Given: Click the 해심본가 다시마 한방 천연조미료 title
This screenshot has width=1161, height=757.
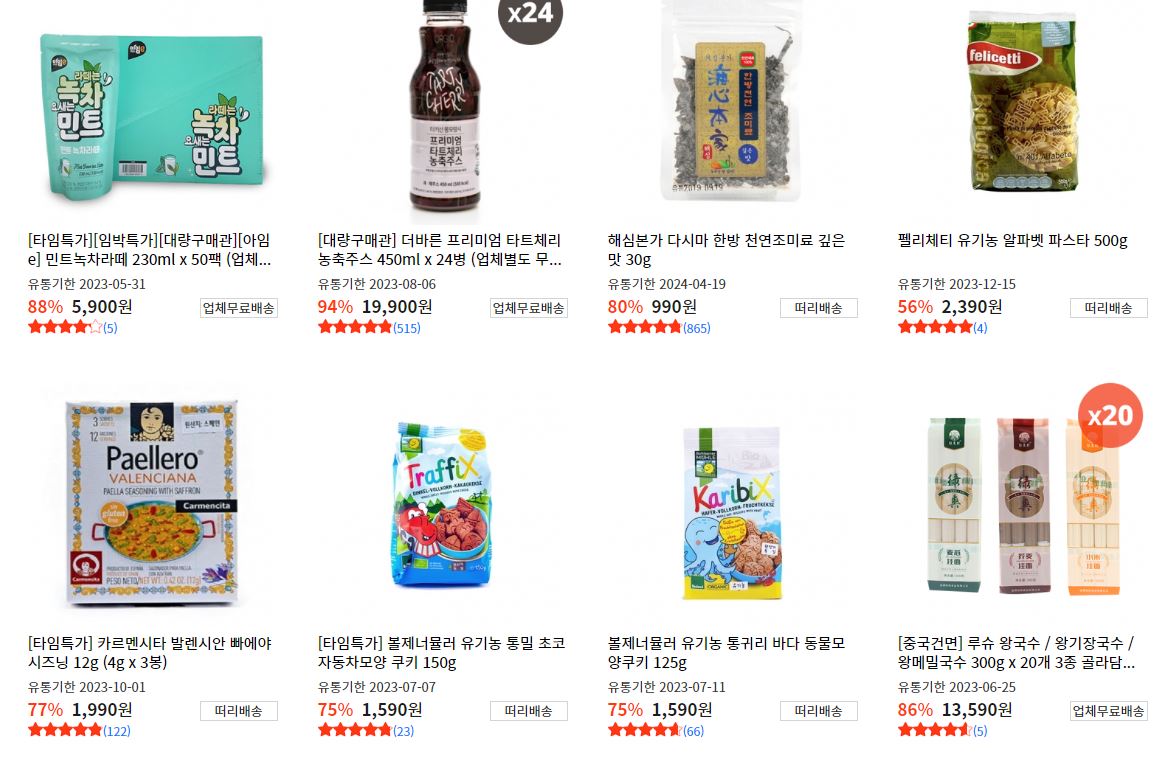Looking at the screenshot, I should coord(726,250).
